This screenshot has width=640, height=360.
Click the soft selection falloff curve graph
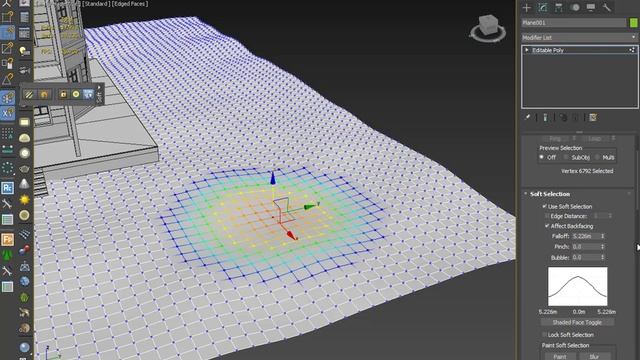coord(578,287)
